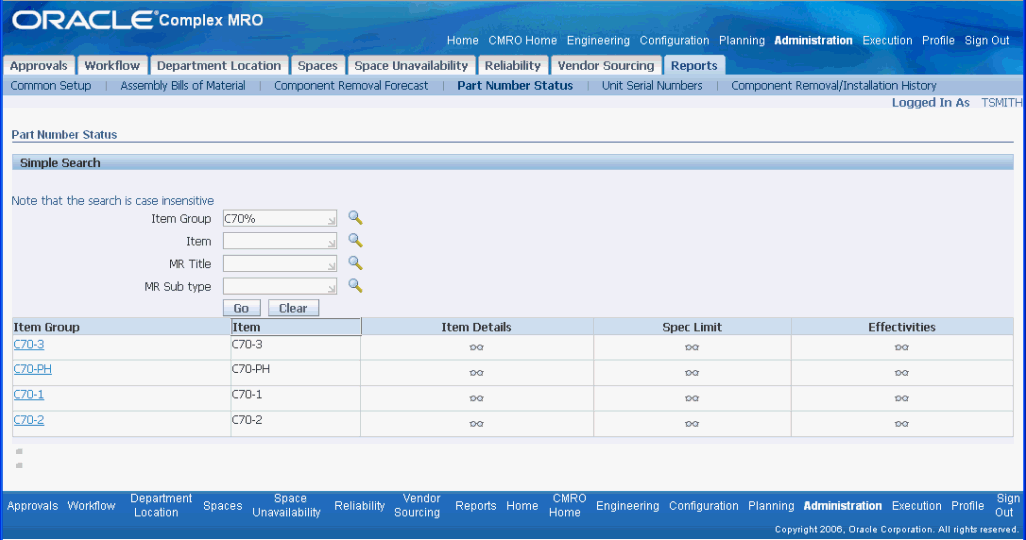Select Part Number Status subtab
Screen dimensions: 1026x540
(515, 86)
